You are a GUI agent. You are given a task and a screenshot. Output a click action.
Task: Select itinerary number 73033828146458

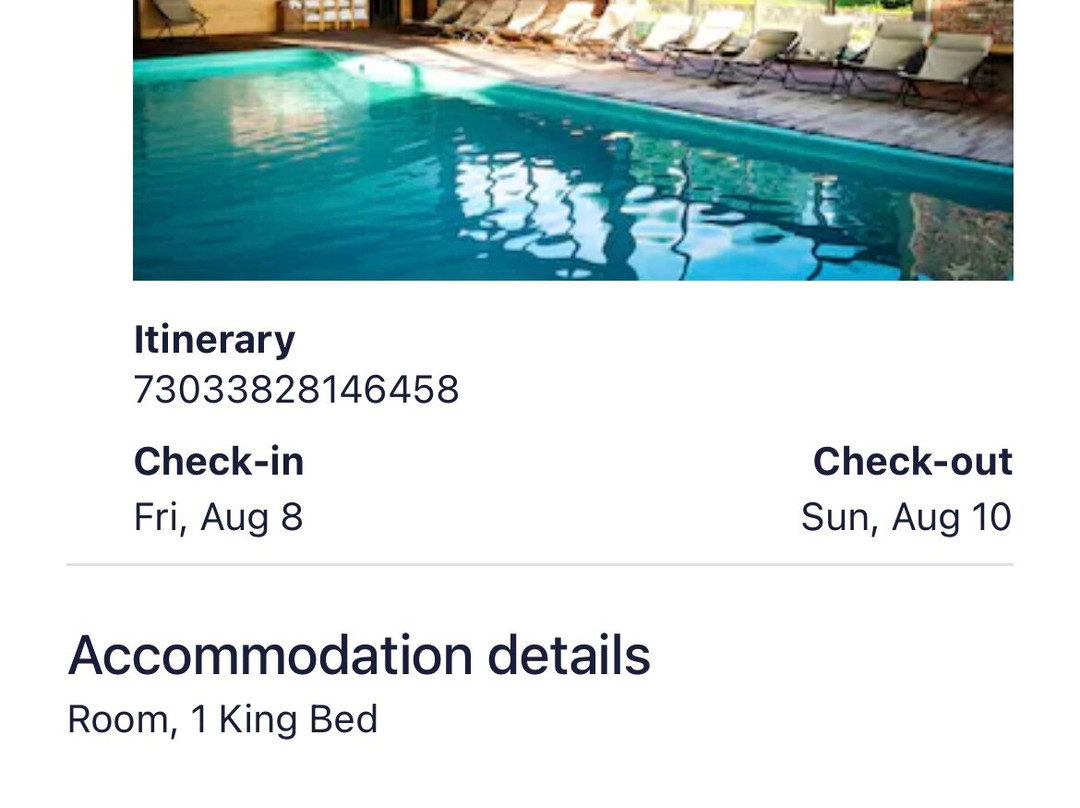296,389
